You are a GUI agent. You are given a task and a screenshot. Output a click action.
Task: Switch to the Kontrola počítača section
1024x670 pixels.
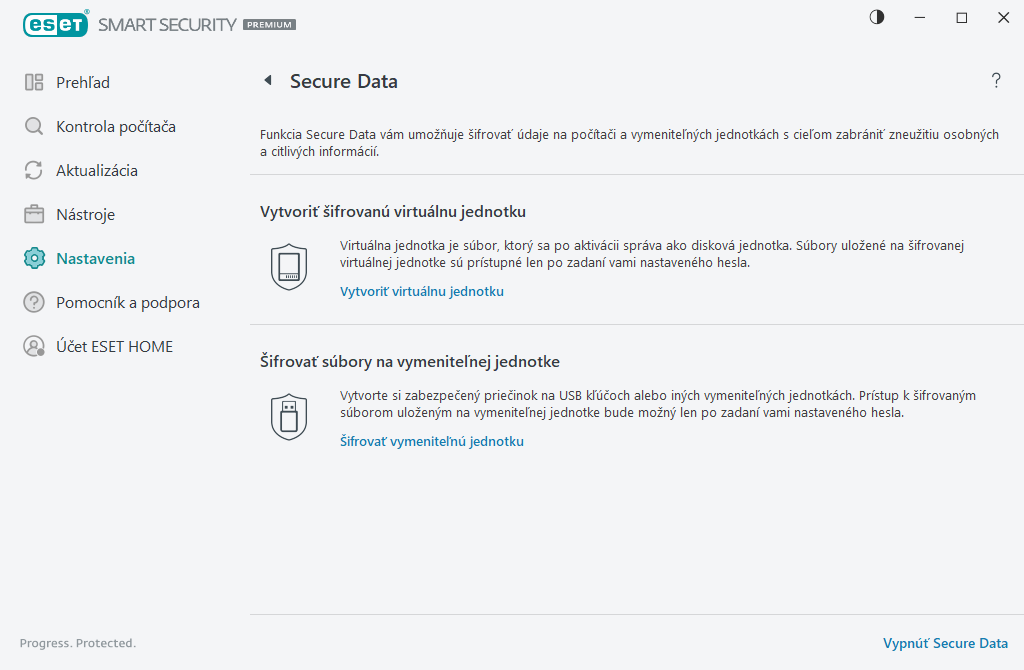(x=118, y=126)
